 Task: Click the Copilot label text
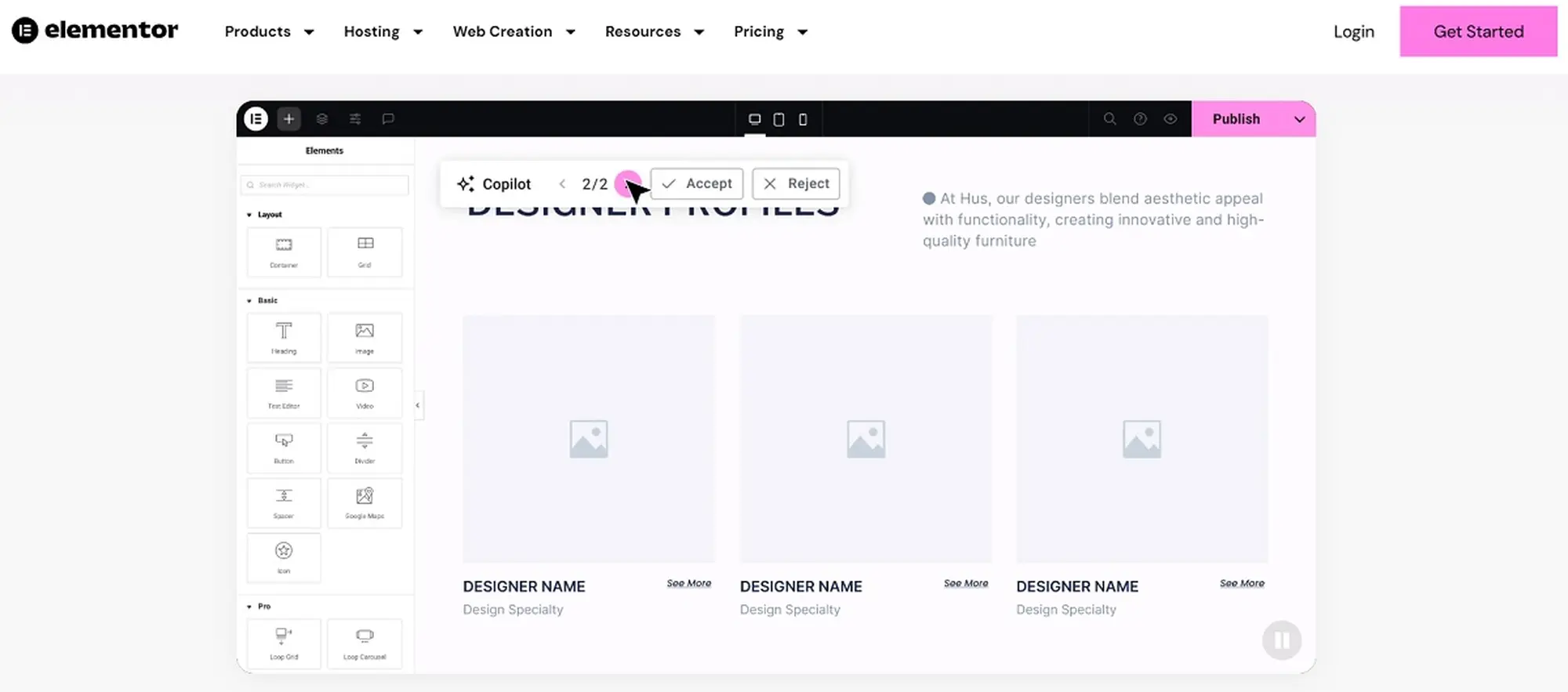pos(506,183)
